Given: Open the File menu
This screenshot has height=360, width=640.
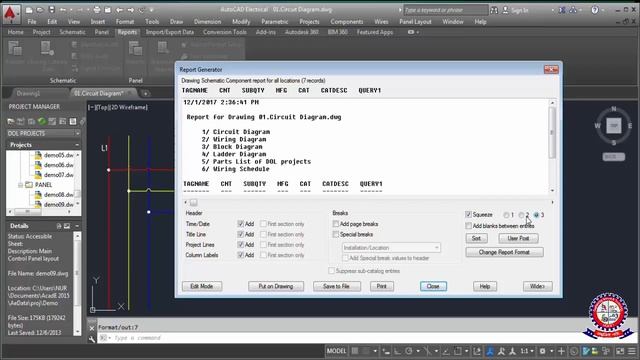Looking at the screenshot, I should point(32,22).
